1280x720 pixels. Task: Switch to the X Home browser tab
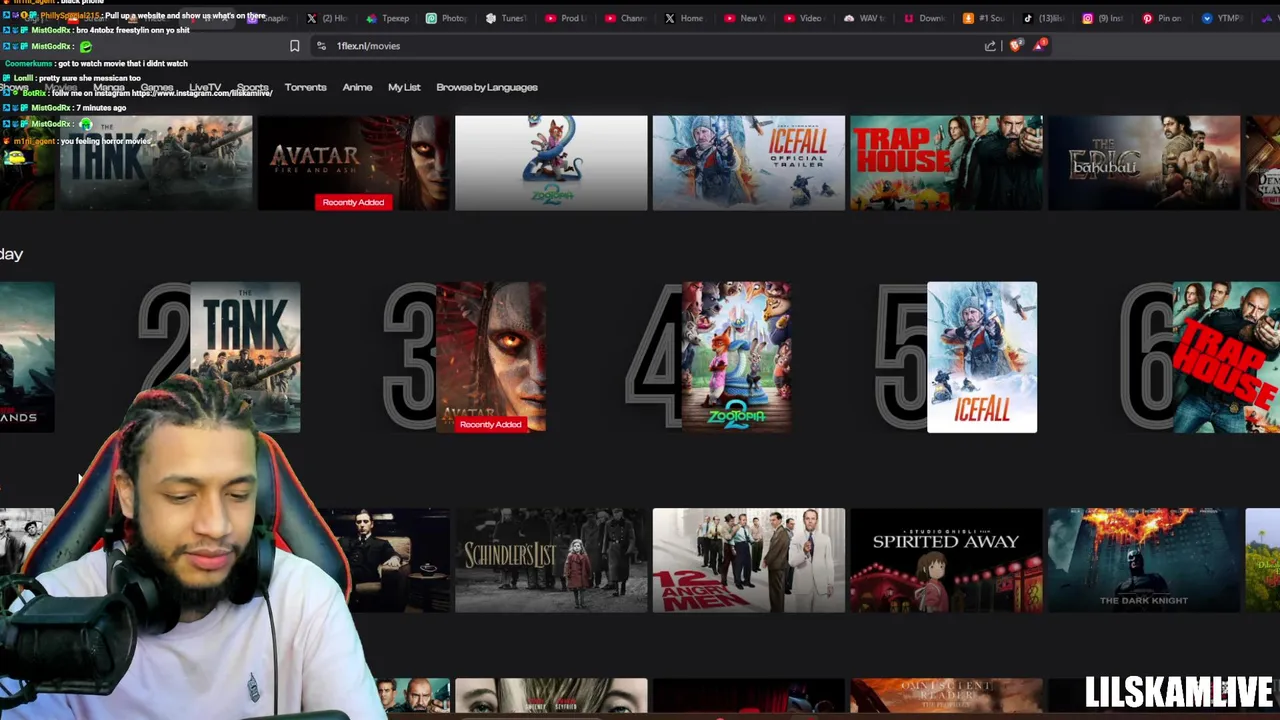click(685, 18)
